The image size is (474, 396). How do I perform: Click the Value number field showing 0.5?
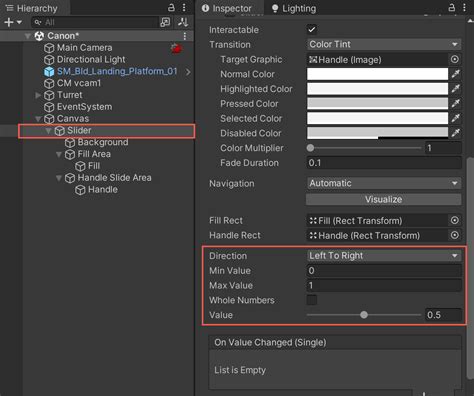point(443,315)
